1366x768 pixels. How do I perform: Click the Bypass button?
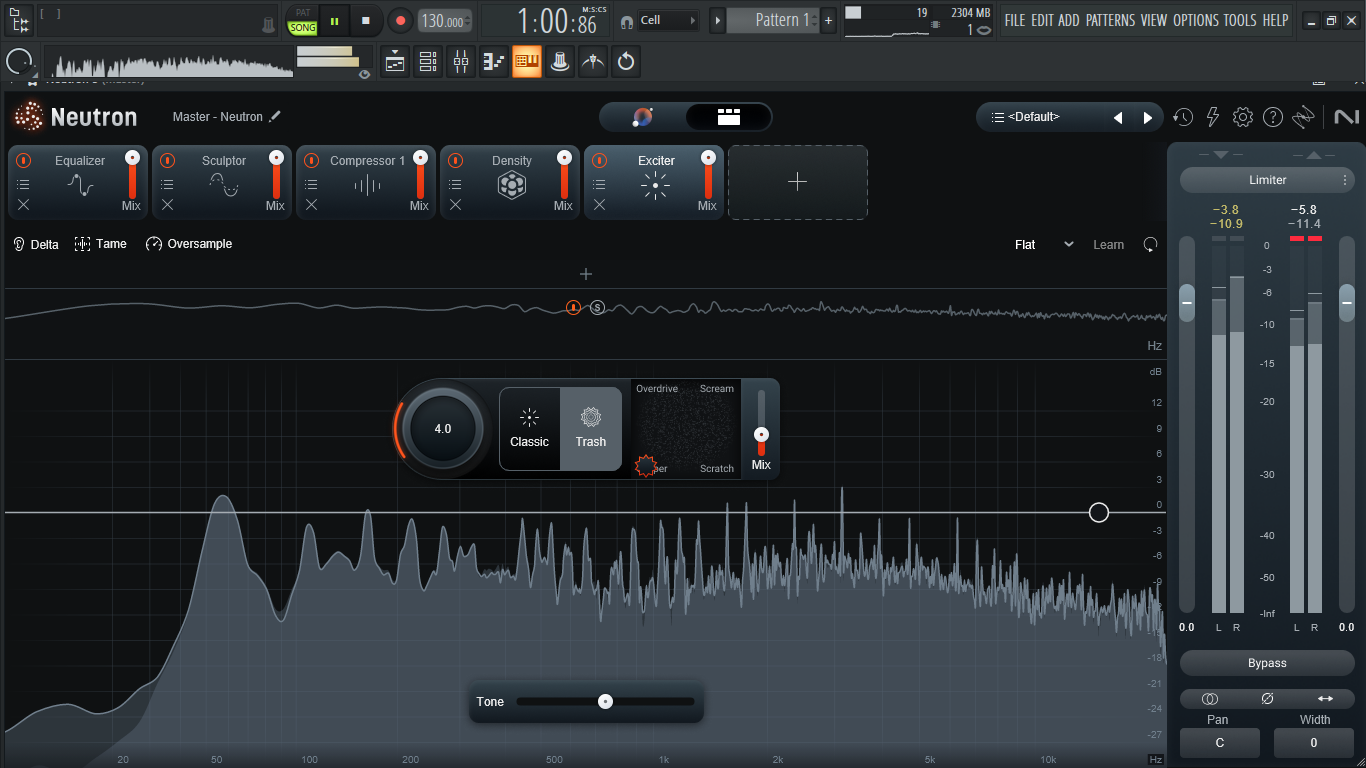click(1267, 663)
